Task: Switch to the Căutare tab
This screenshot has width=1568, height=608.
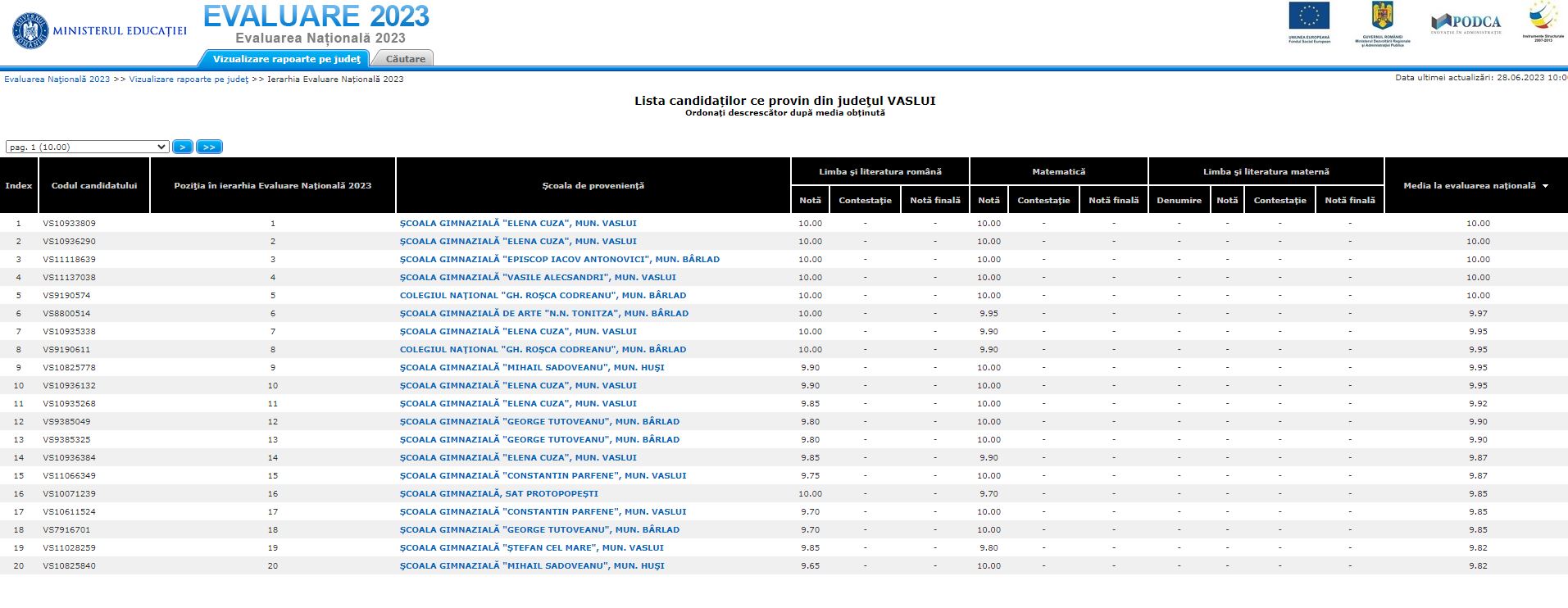Action: coord(405,59)
